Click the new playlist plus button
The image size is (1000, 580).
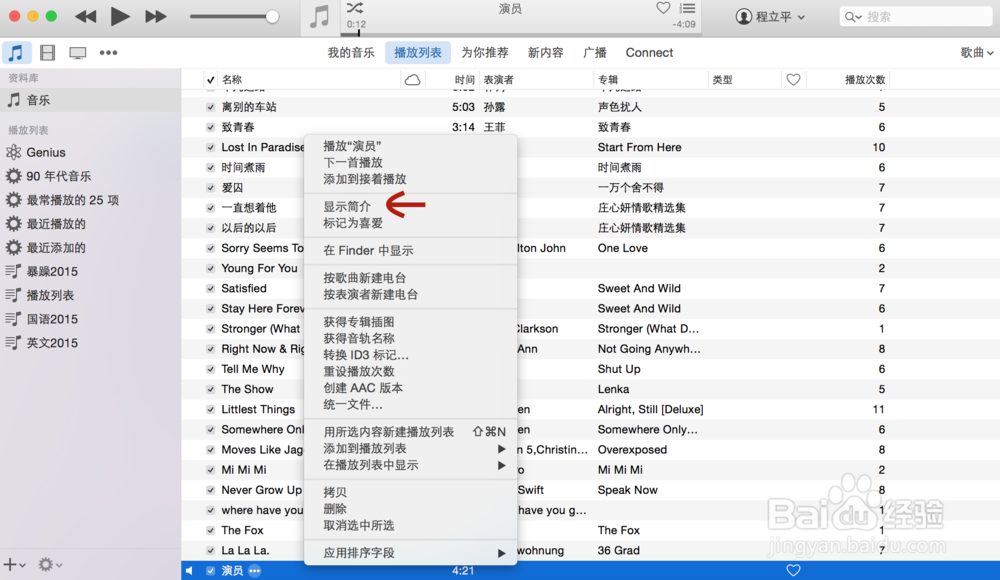click(12, 564)
